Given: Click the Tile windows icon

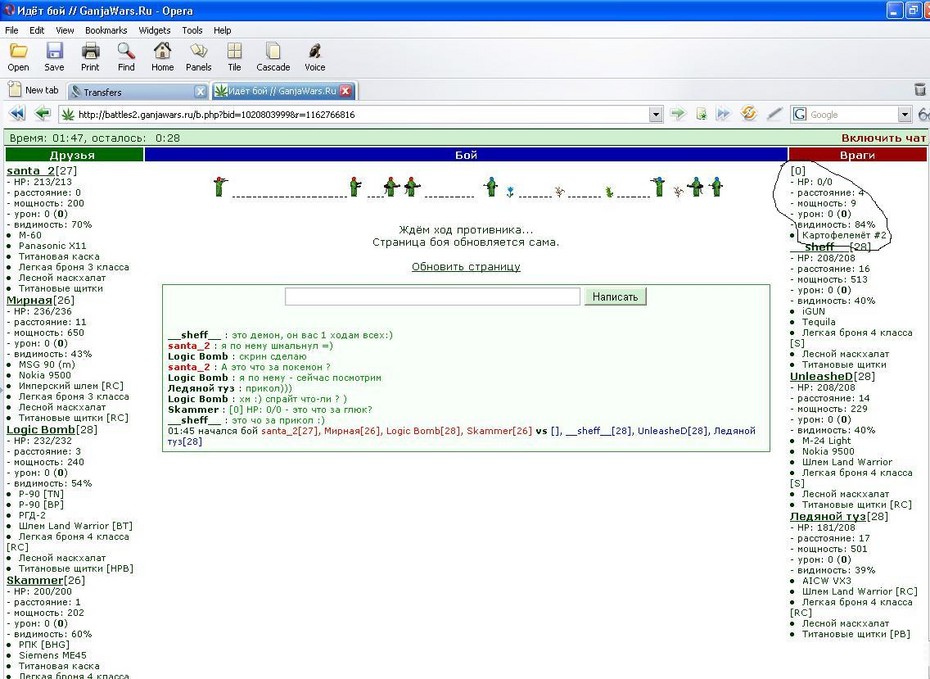Looking at the screenshot, I should pyautogui.click(x=235, y=51).
